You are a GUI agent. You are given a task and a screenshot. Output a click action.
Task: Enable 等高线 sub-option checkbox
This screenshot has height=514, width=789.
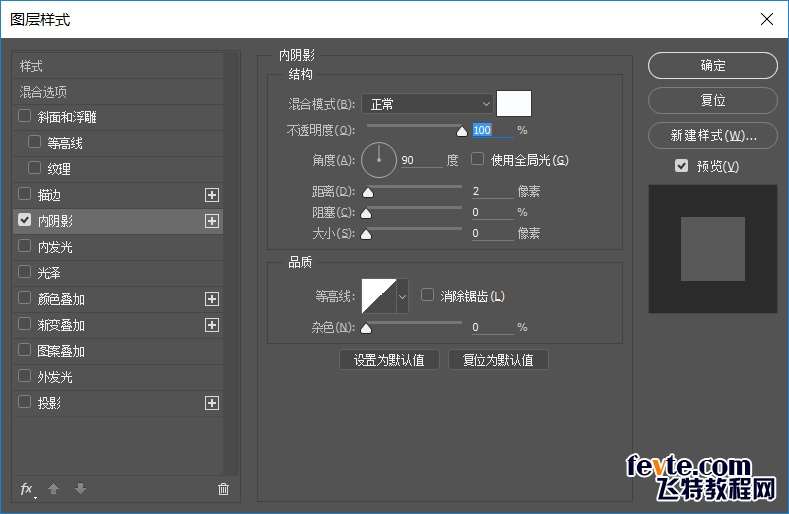pyautogui.click(x=34, y=142)
